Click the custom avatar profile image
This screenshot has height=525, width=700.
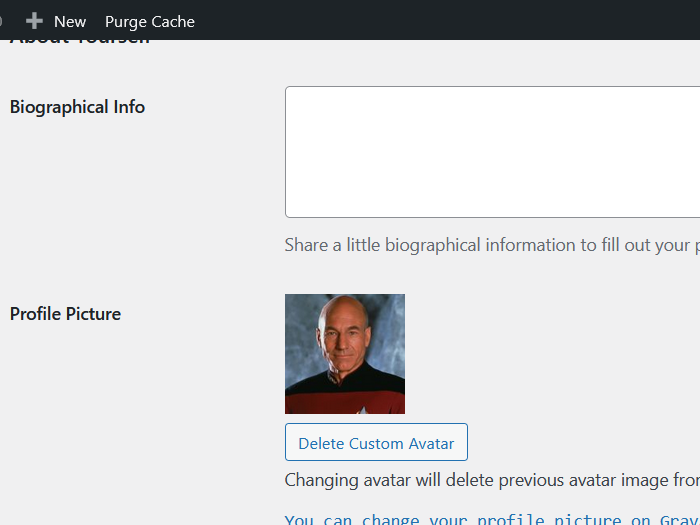345,354
